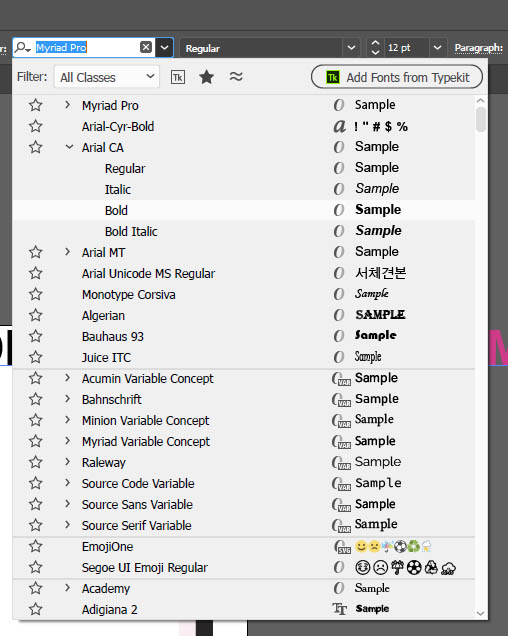Screen dimensions: 508x636
Task: Select the Bauhaus 93 font
Action: click(x=113, y=337)
